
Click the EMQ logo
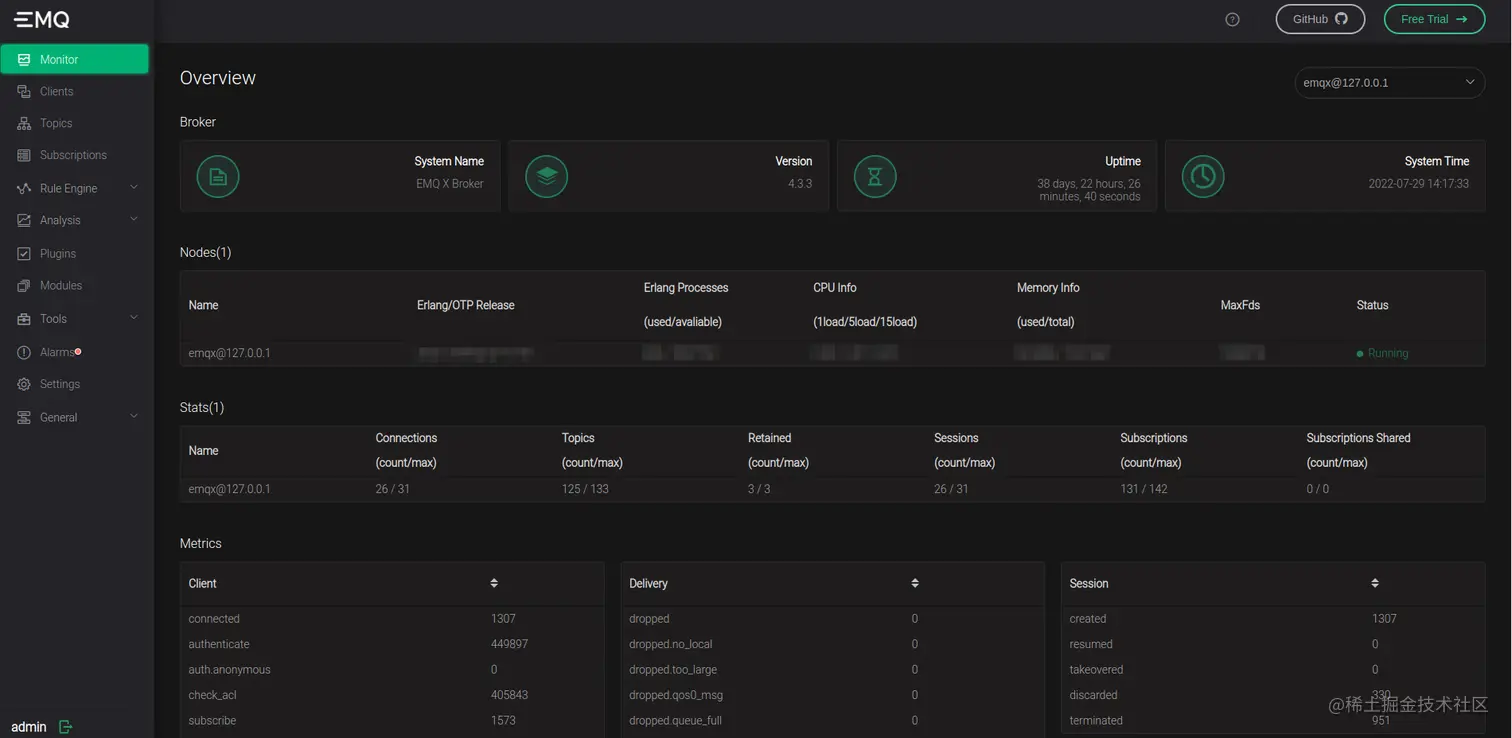pyautogui.click(x=41, y=19)
